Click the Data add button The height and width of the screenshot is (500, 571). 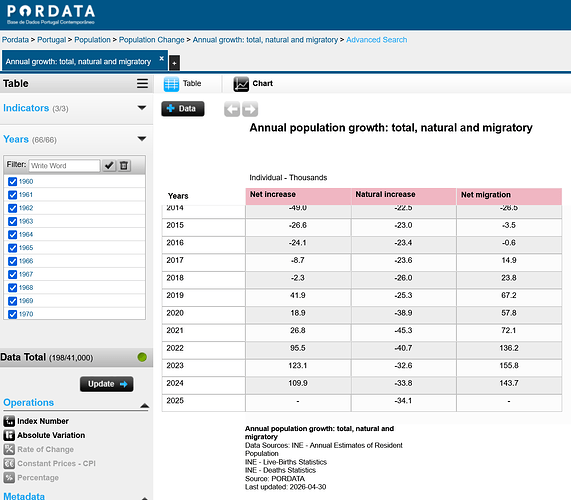coord(183,109)
